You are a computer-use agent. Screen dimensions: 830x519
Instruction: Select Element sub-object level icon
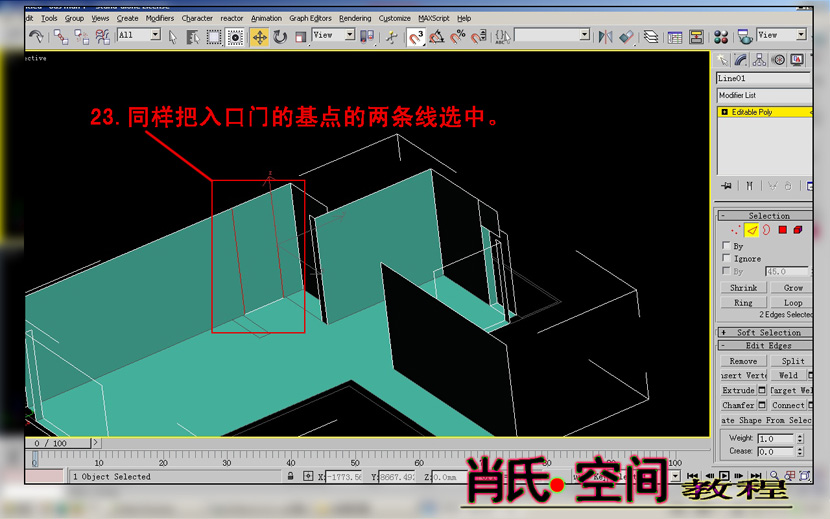pyautogui.click(x=798, y=230)
